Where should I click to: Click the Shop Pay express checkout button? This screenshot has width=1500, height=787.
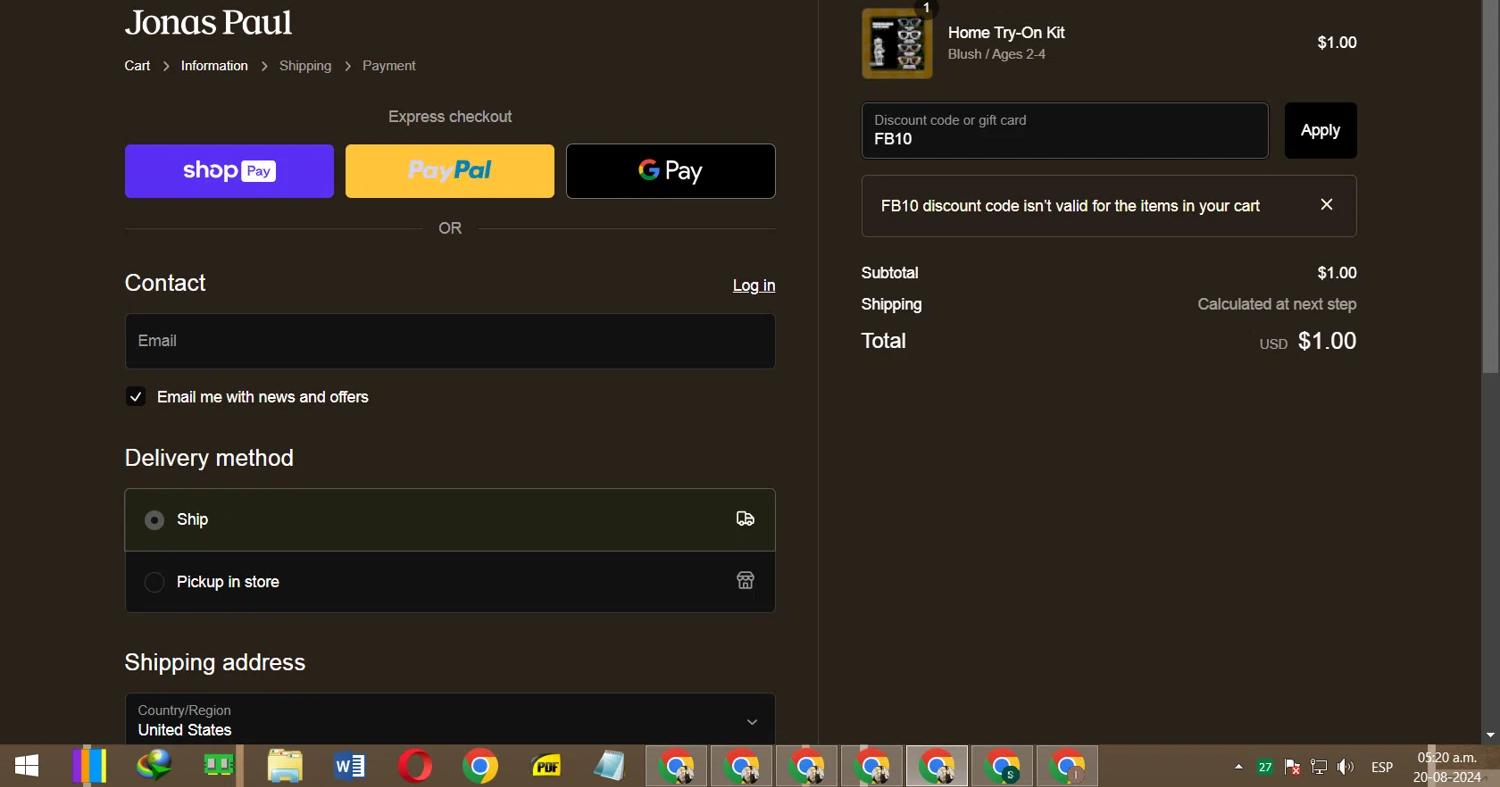click(x=229, y=171)
